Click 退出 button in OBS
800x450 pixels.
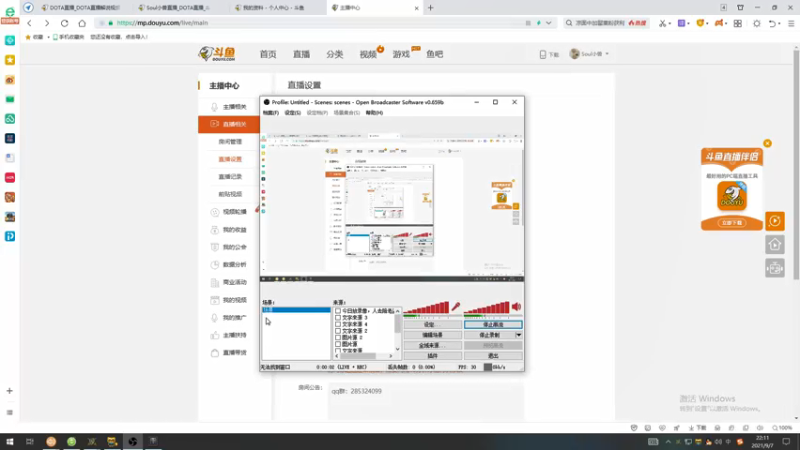point(493,356)
